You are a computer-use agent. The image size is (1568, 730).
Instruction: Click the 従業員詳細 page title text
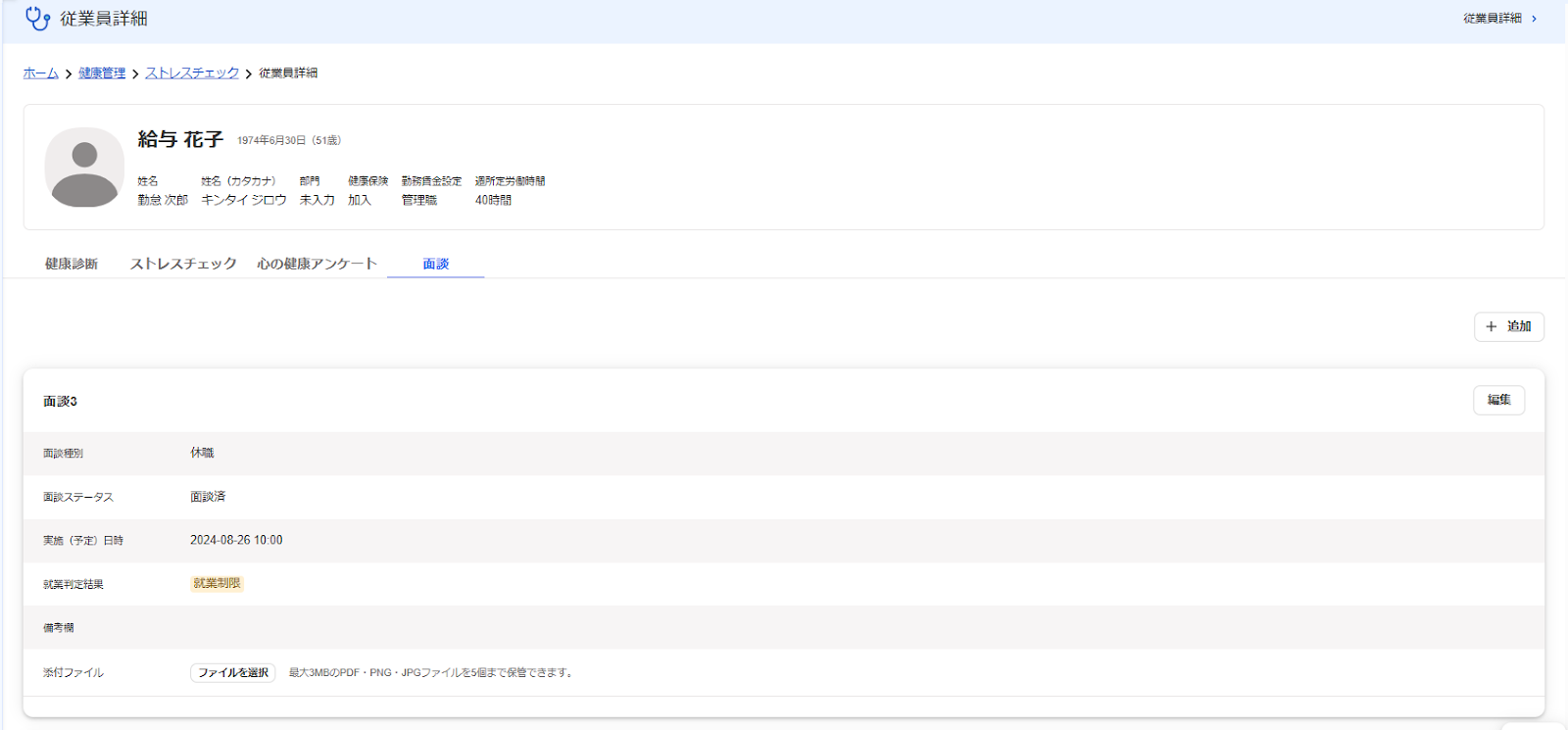coord(104,19)
